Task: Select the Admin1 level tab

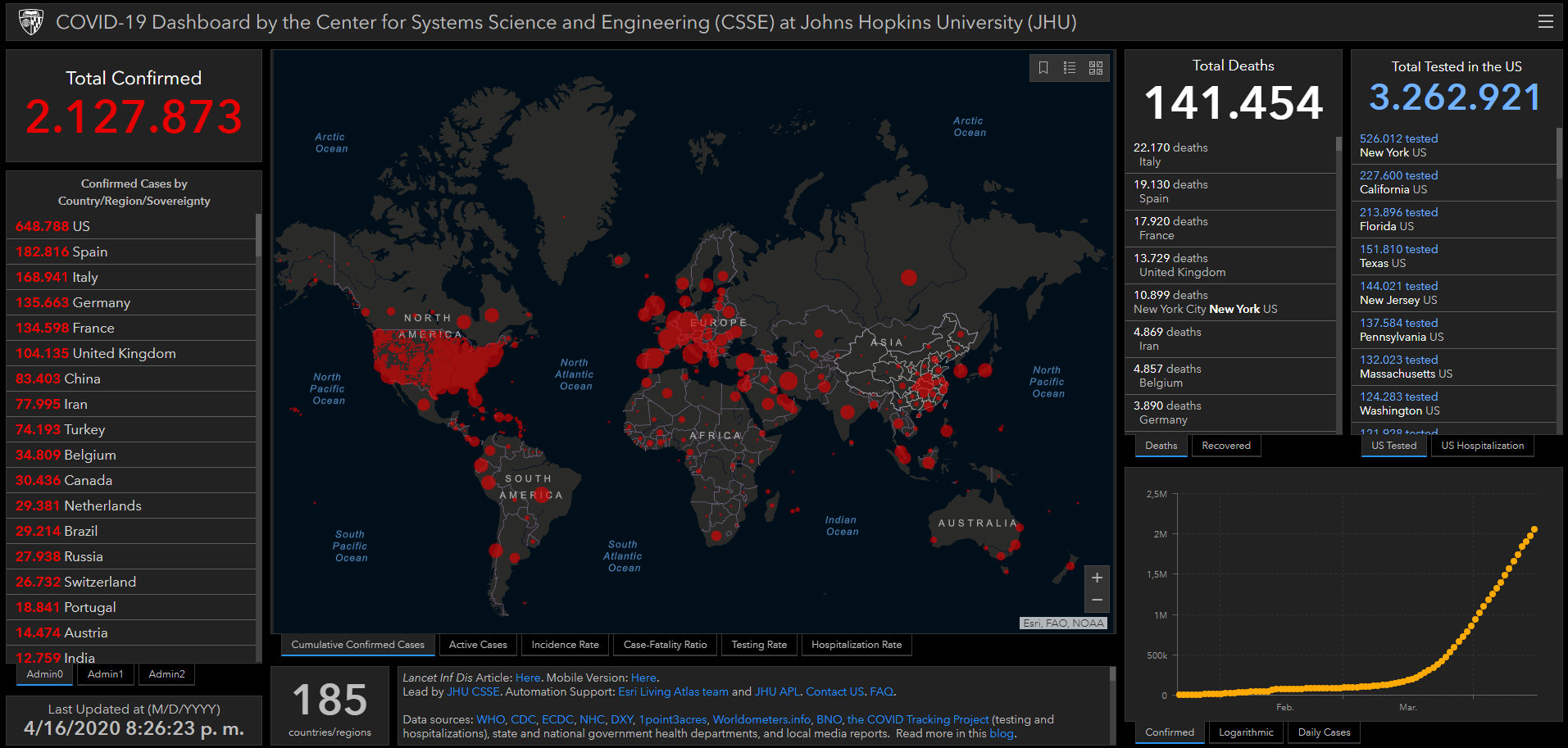Action: pos(105,674)
